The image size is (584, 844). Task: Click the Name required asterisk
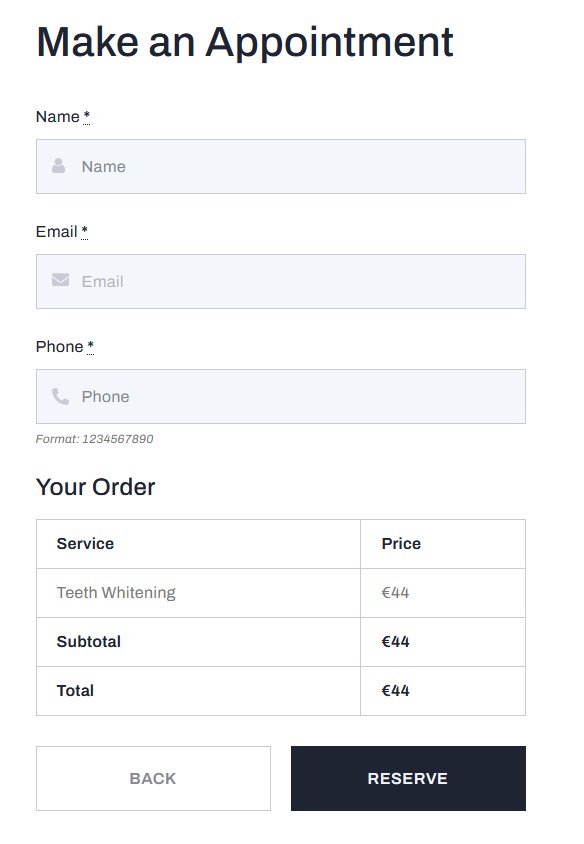87,116
